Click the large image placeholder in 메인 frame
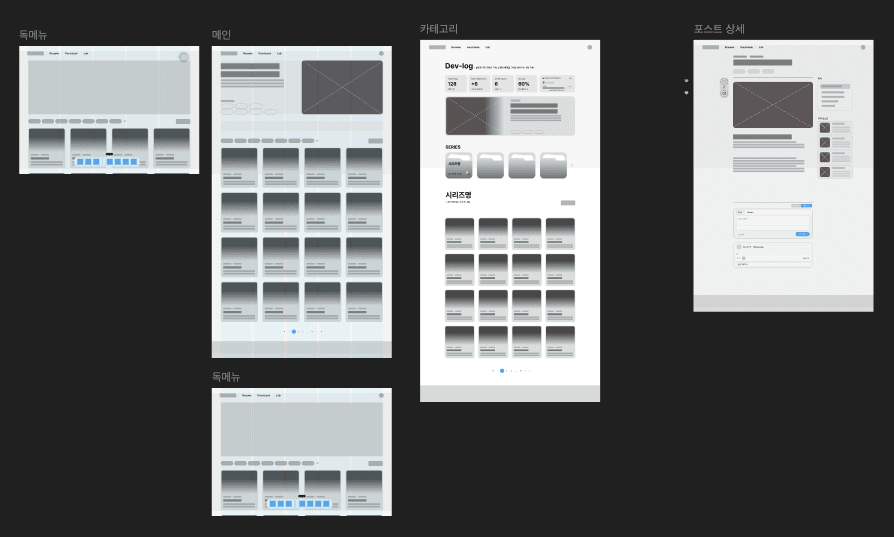This screenshot has height=537, width=894. pos(342,87)
